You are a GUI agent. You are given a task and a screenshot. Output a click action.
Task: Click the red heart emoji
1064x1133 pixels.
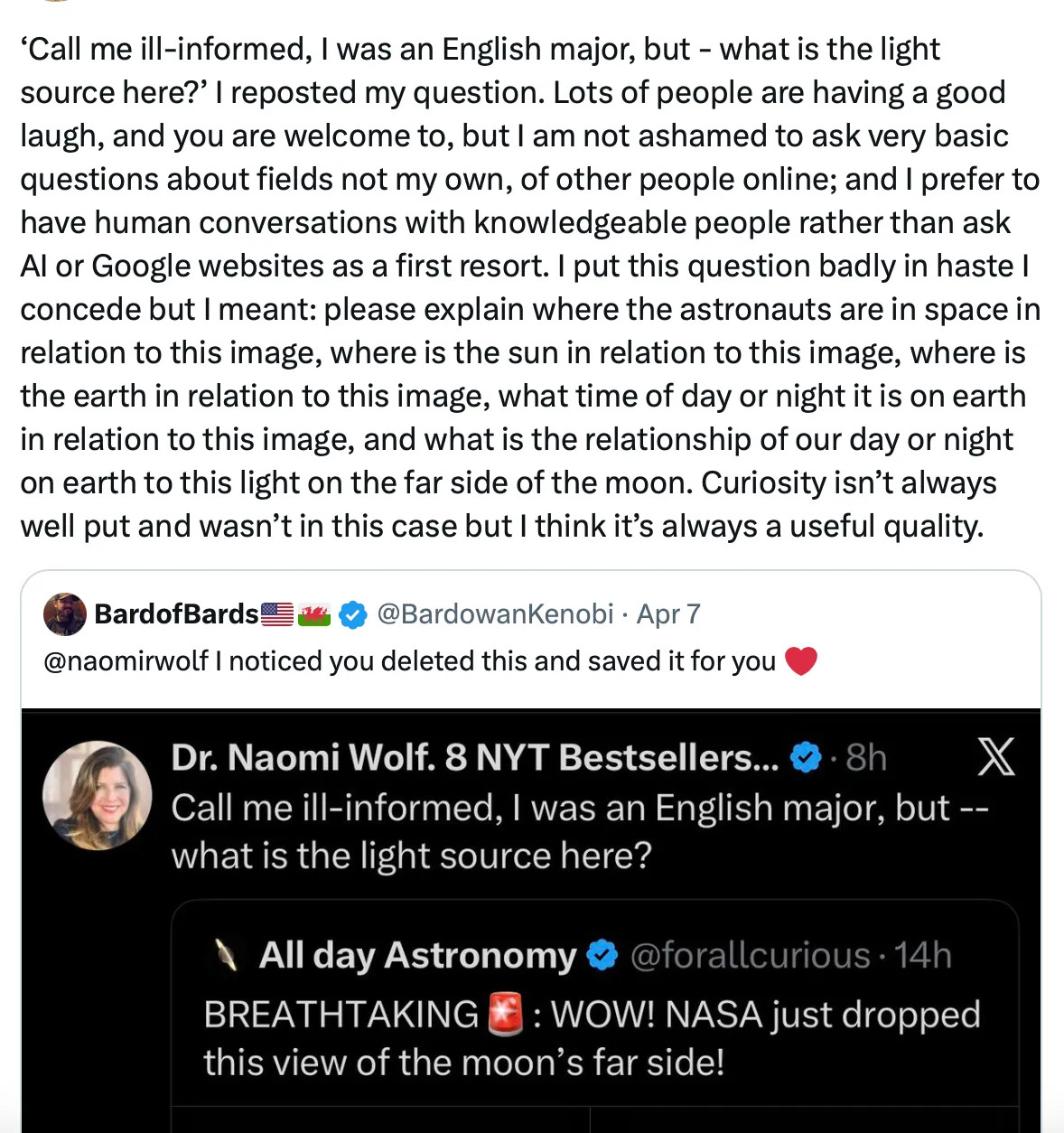click(x=800, y=661)
